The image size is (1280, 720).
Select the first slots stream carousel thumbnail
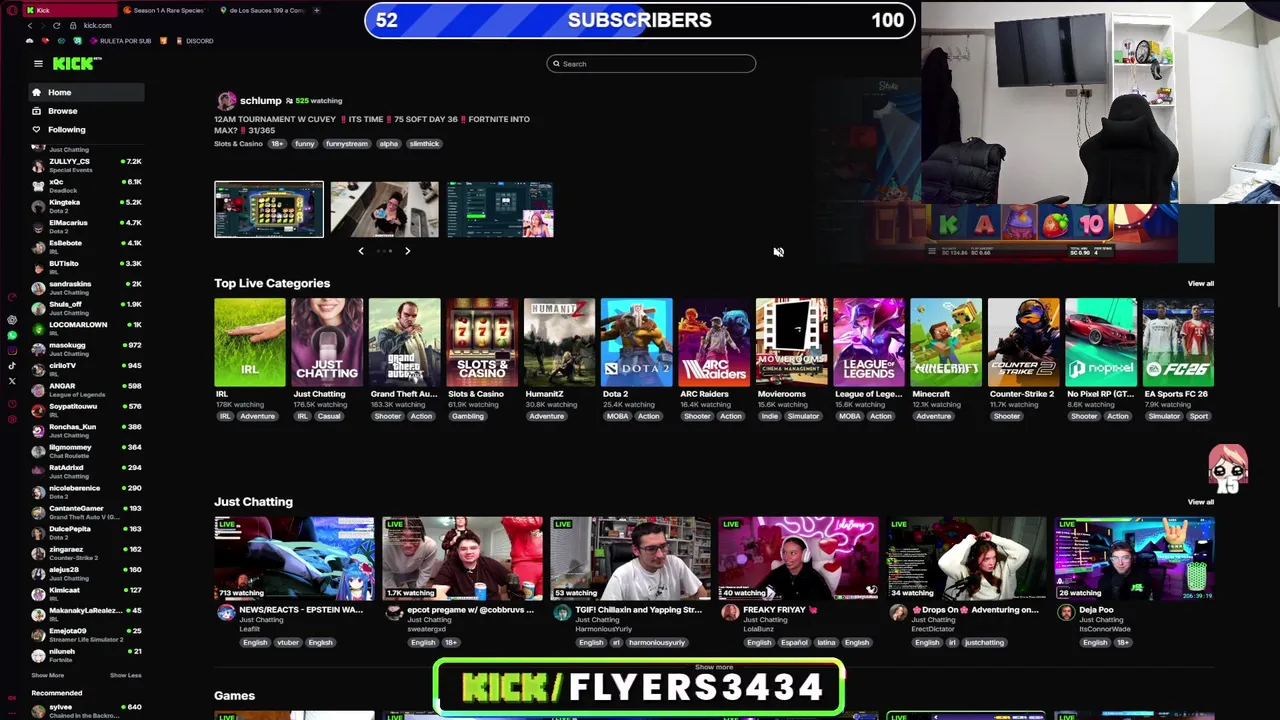[269, 209]
